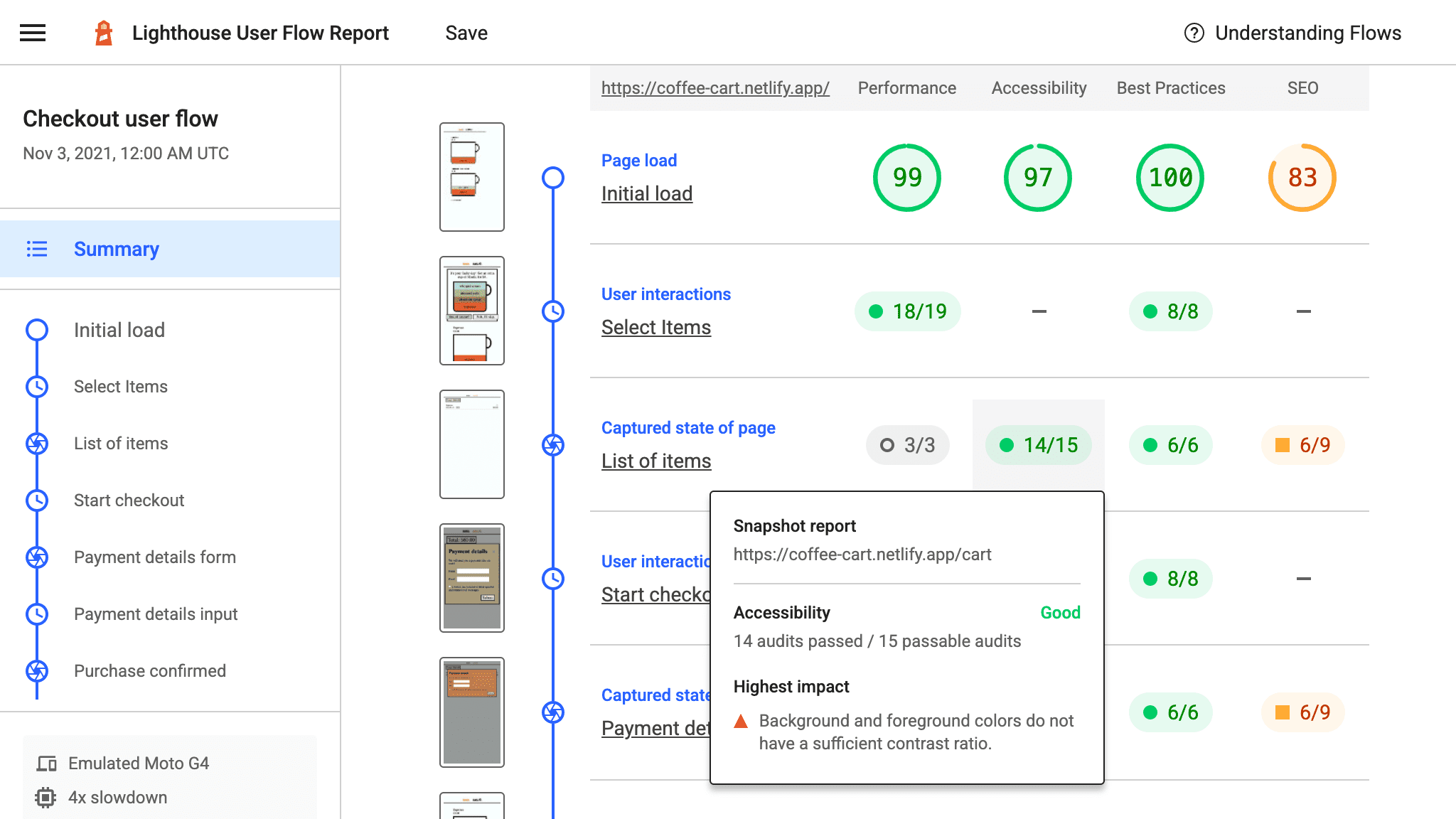
Task: Open the Summary section
Action: point(116,249)
